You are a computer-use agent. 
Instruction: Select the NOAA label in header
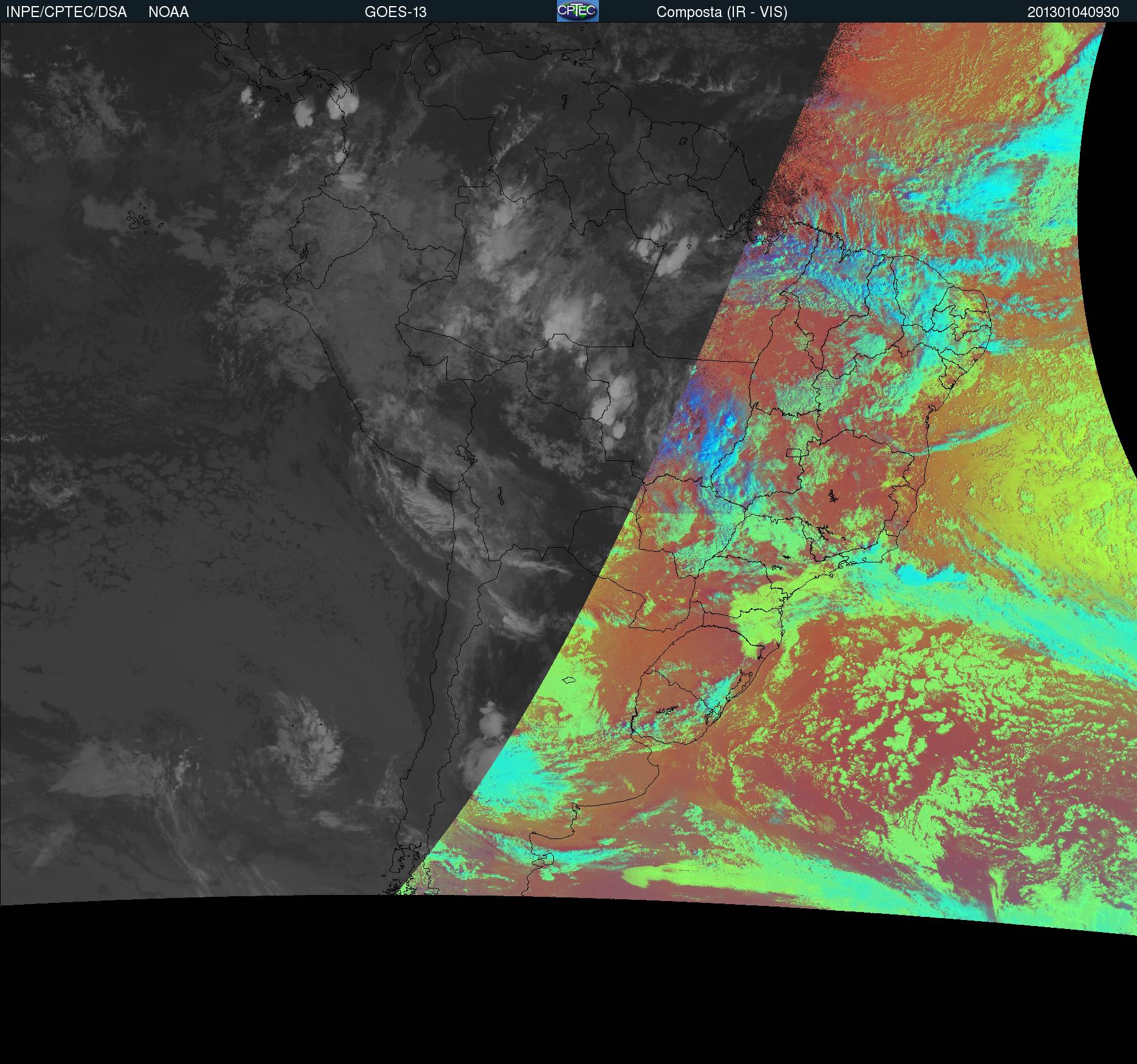pyautogui.click(x=168, y=12)
